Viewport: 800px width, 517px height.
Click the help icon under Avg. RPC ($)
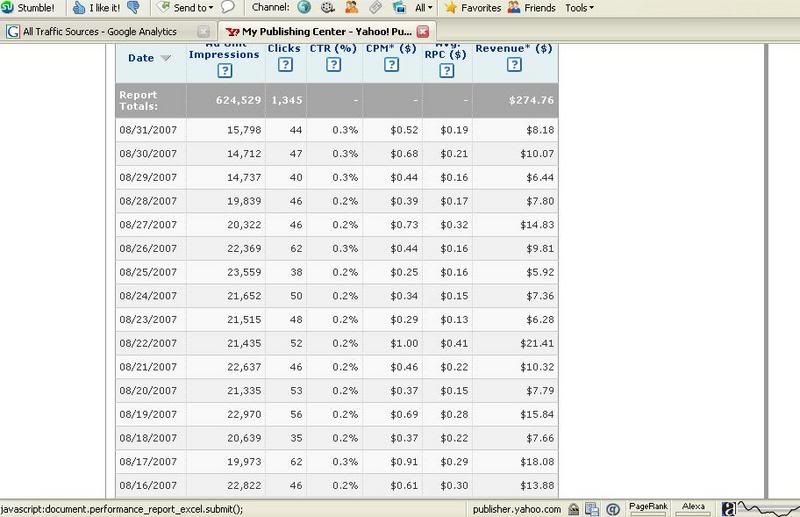[445, 70]
